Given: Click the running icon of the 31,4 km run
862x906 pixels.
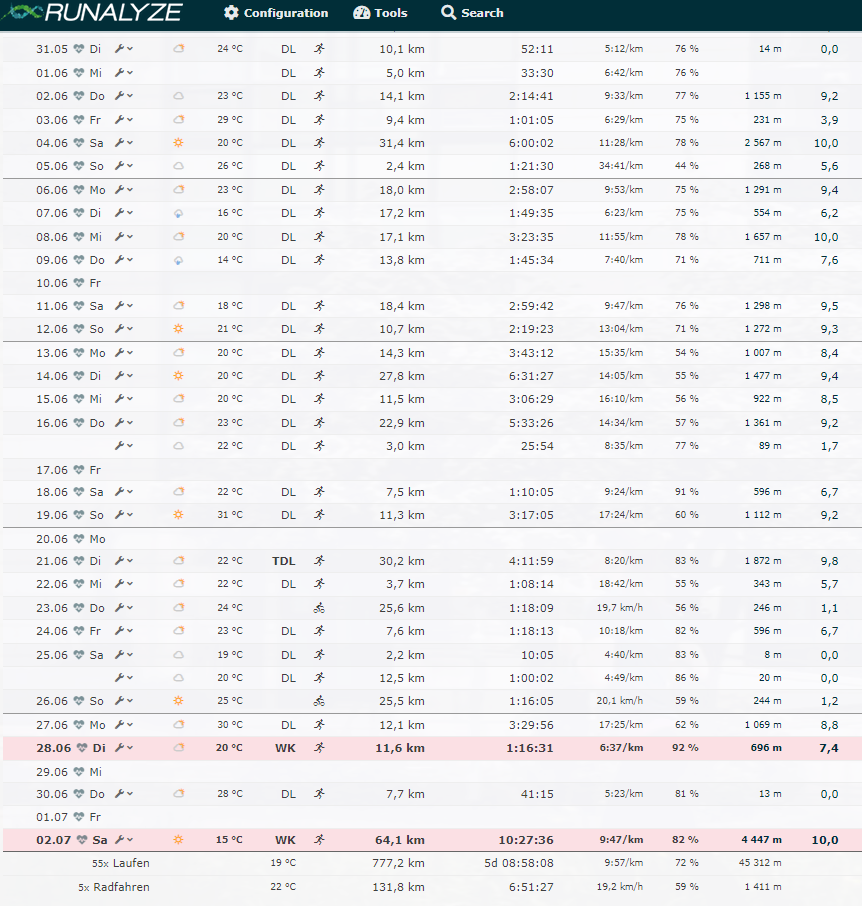Looking at the screenshot, I should coord(319,143).
